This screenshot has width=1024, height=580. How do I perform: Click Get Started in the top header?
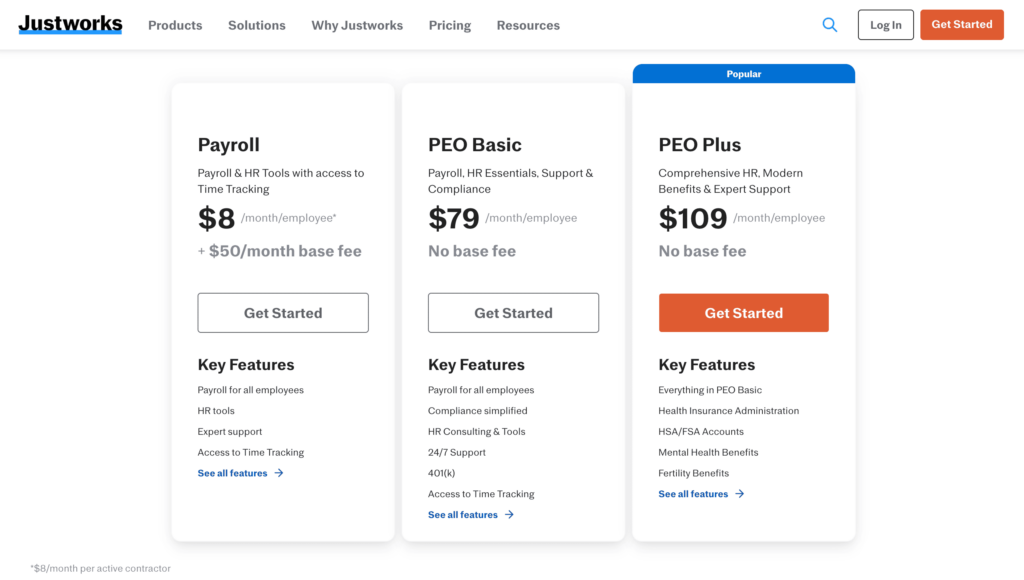click(x=961, y=24)
